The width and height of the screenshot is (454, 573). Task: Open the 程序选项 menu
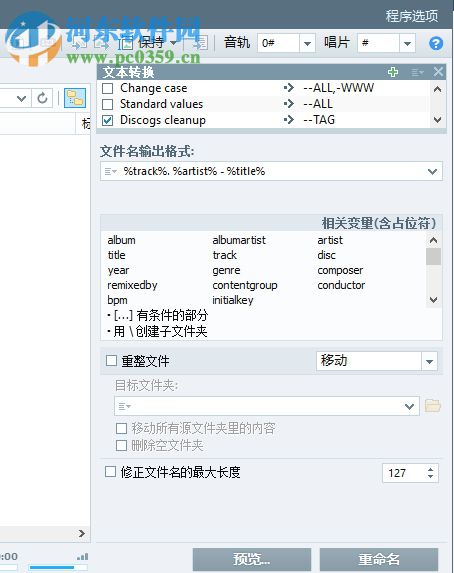click(x=412, y=16)
